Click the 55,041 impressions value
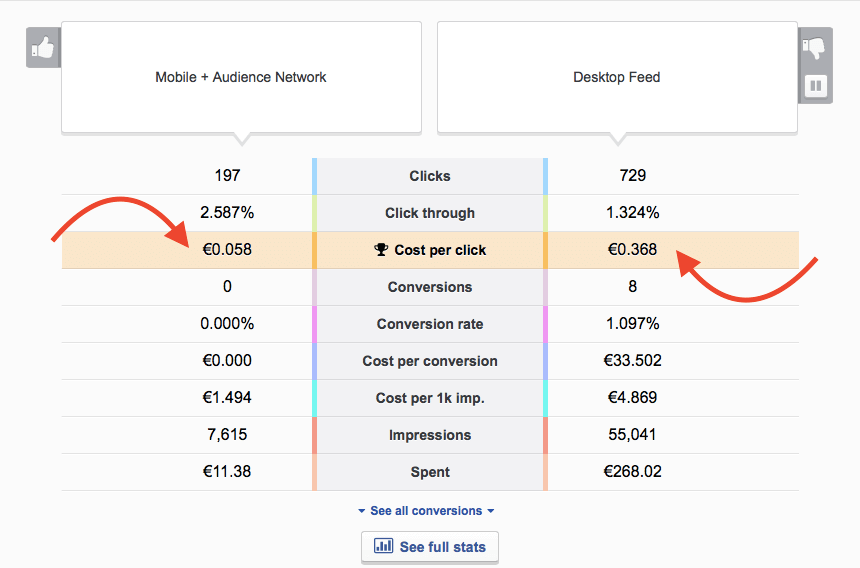Viewport: 860px width, 568px height. tap(632, 435)
